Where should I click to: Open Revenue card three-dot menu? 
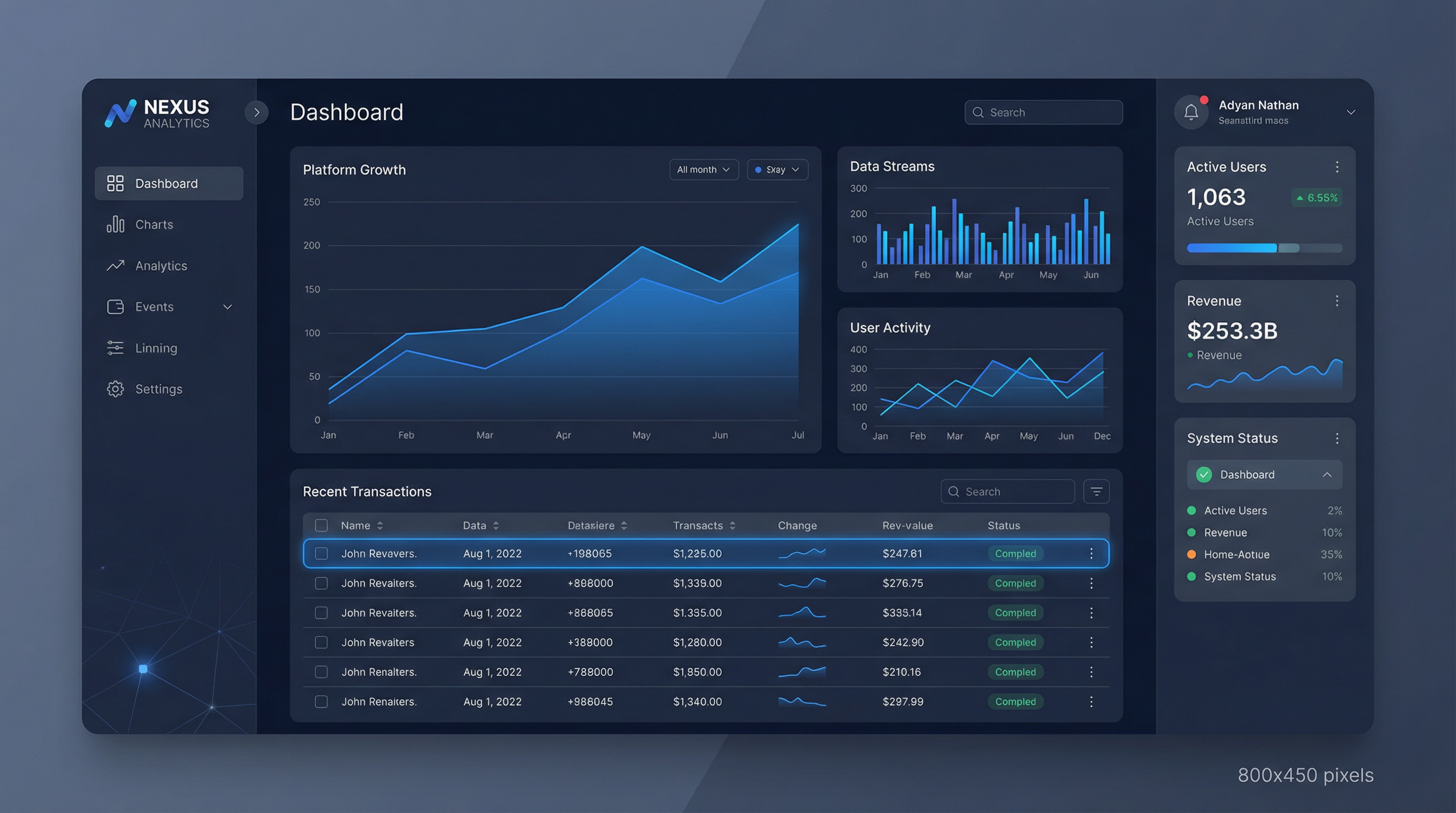click(x=1337, y=301)
